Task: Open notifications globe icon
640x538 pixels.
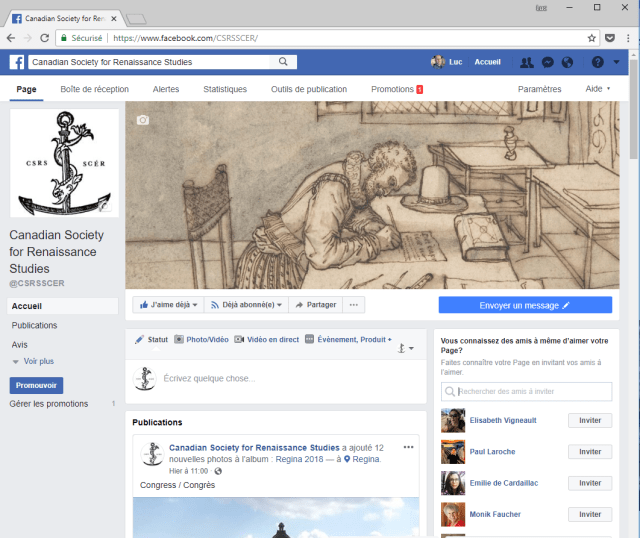Action: (567, 62)
